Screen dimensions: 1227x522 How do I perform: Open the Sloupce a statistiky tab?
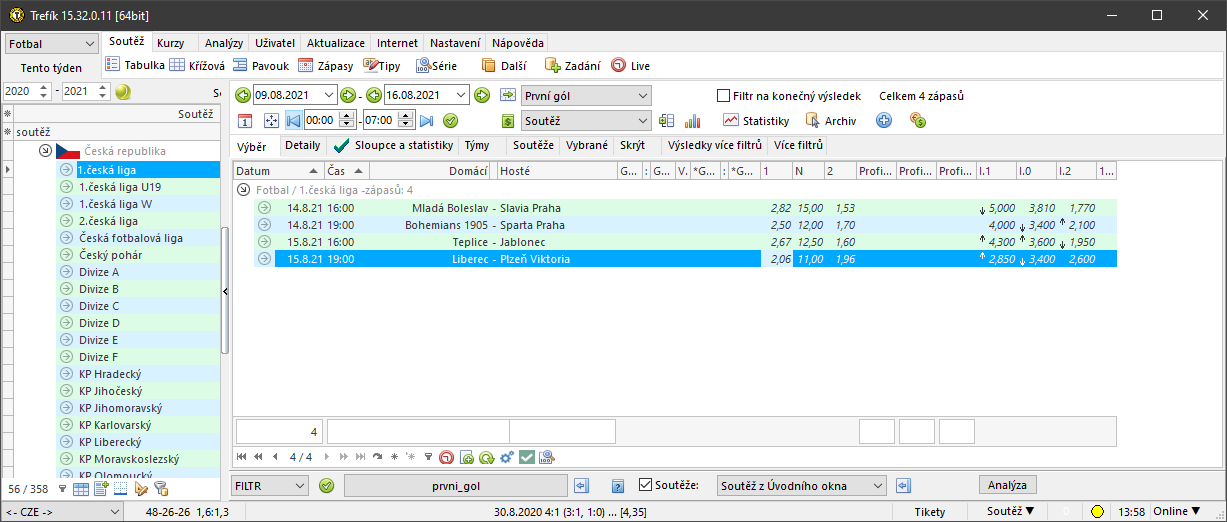tap(393, 145)
